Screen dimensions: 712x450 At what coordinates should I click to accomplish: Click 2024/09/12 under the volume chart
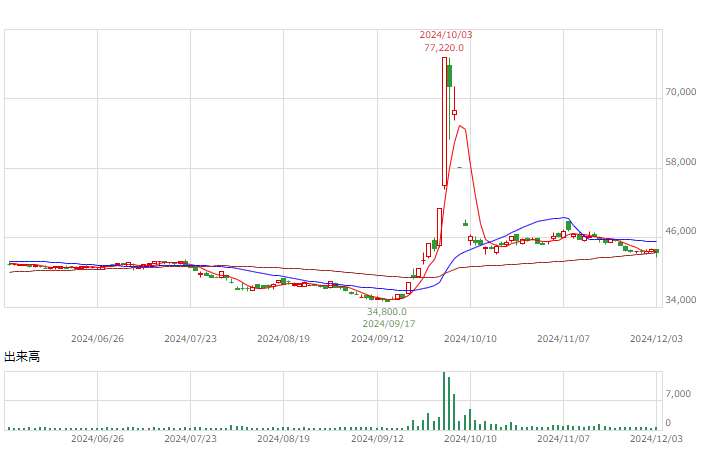[x=377, y=439]
